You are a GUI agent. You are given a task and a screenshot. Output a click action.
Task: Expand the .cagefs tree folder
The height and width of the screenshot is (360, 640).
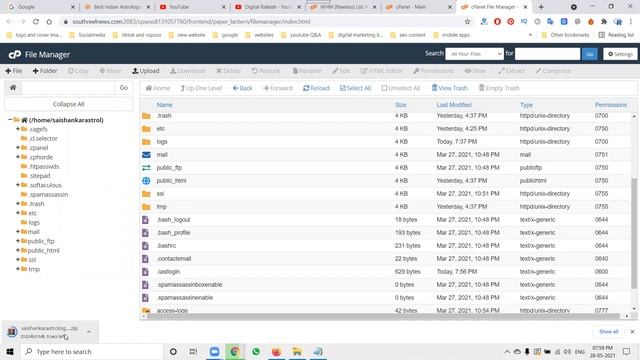[x=18, y=129]
